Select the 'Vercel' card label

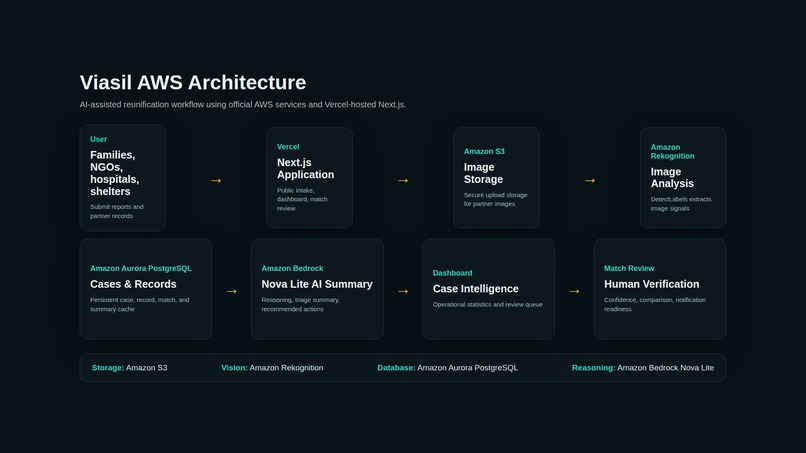point(288,147)
